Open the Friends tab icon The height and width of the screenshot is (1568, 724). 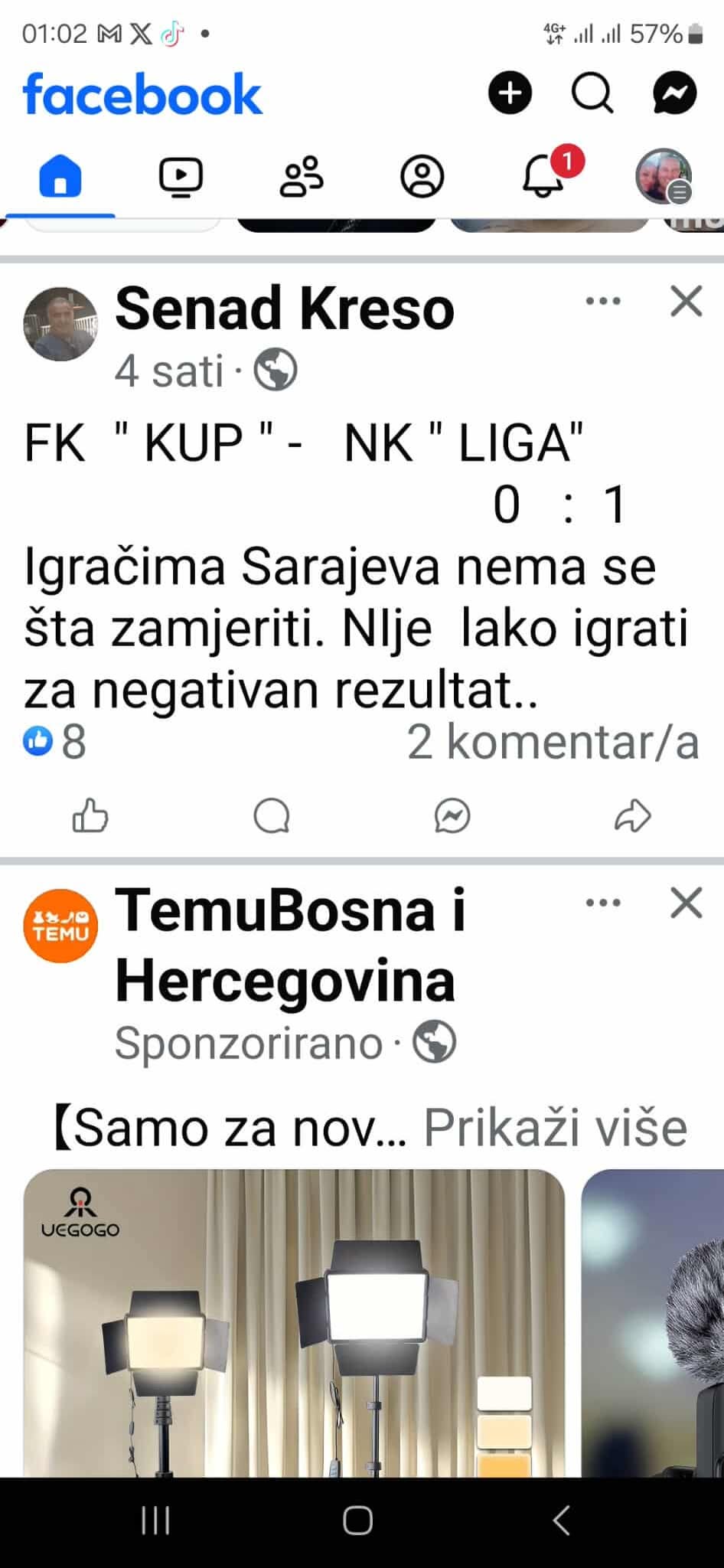[x=302, y=177]
